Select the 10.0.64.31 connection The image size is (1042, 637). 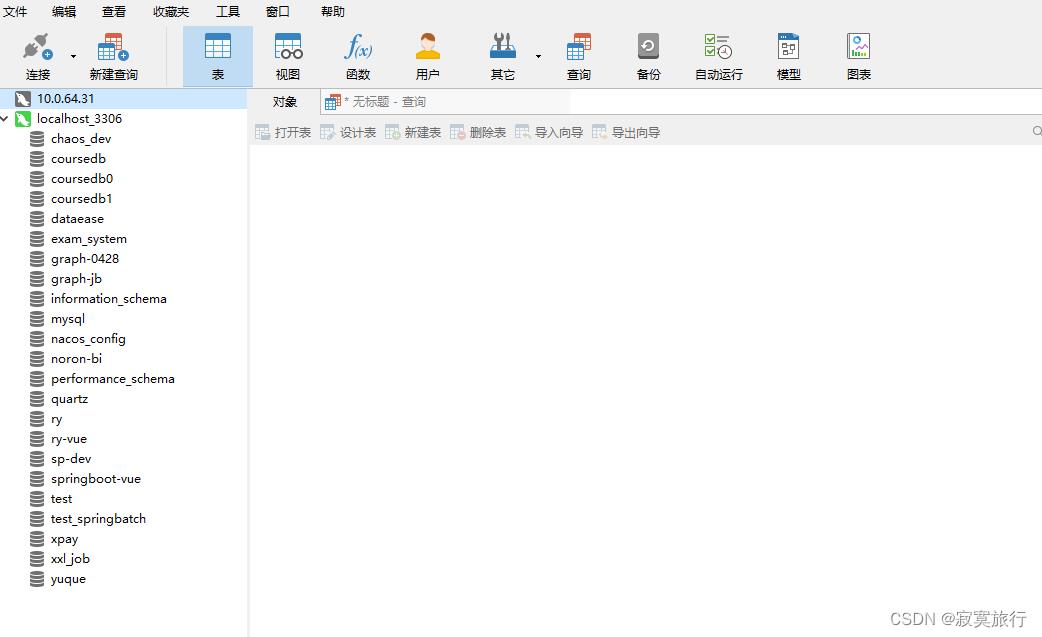pos(65,99)
